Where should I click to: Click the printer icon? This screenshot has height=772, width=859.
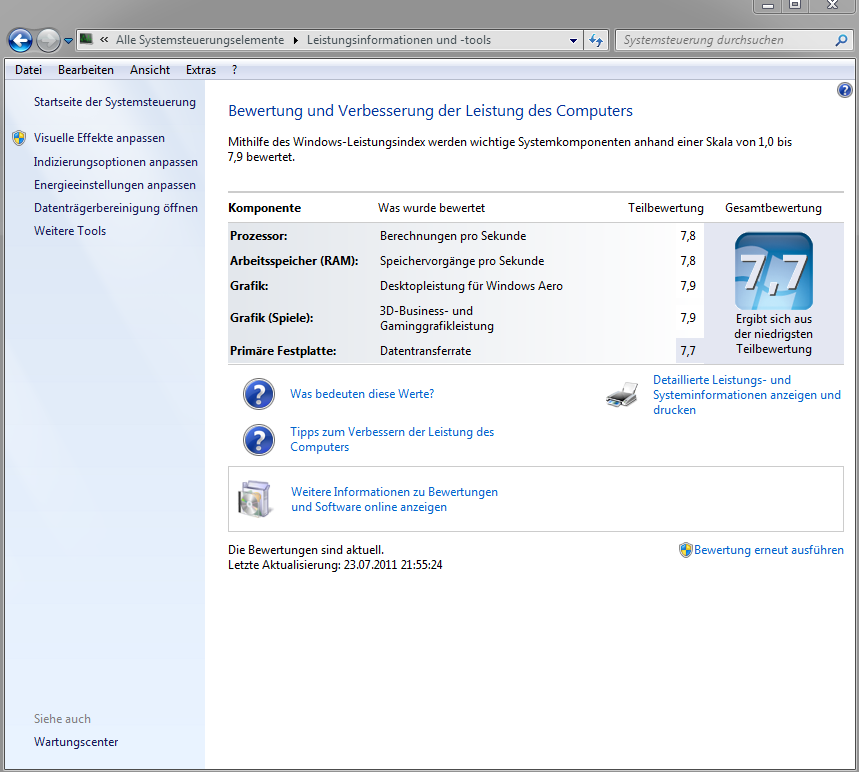(622, 394)
